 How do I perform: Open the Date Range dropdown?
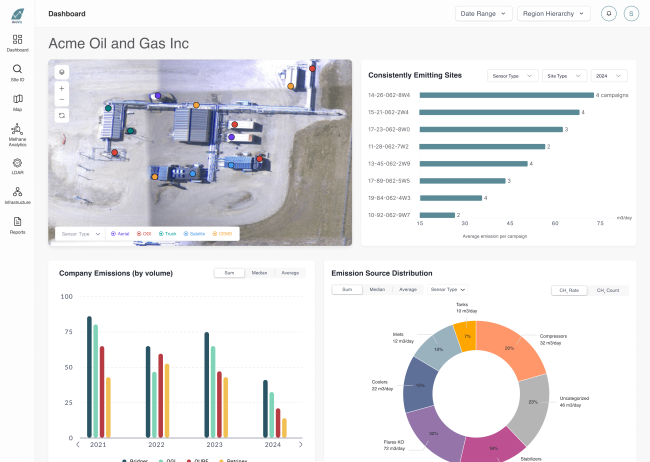pyautogui.click(x=483, y=14)
